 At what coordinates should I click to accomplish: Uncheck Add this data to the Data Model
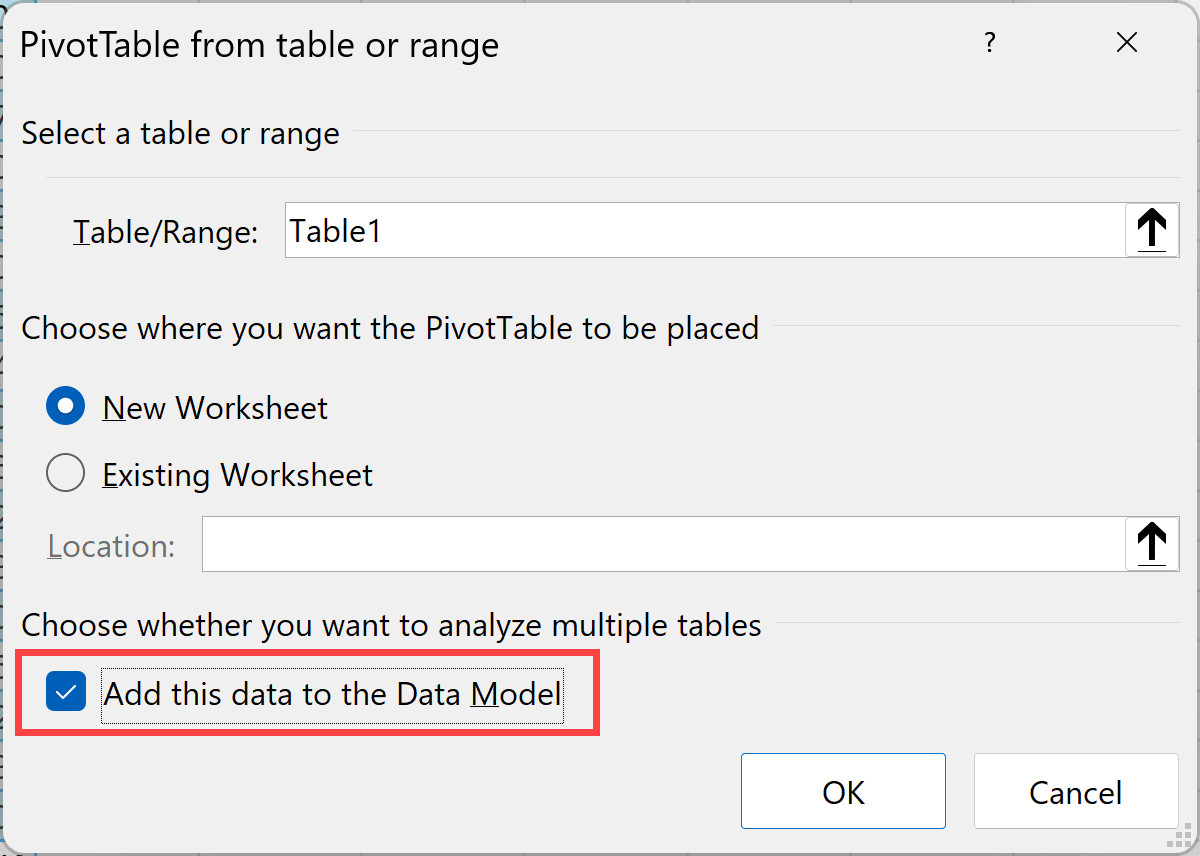coord(65,691)
